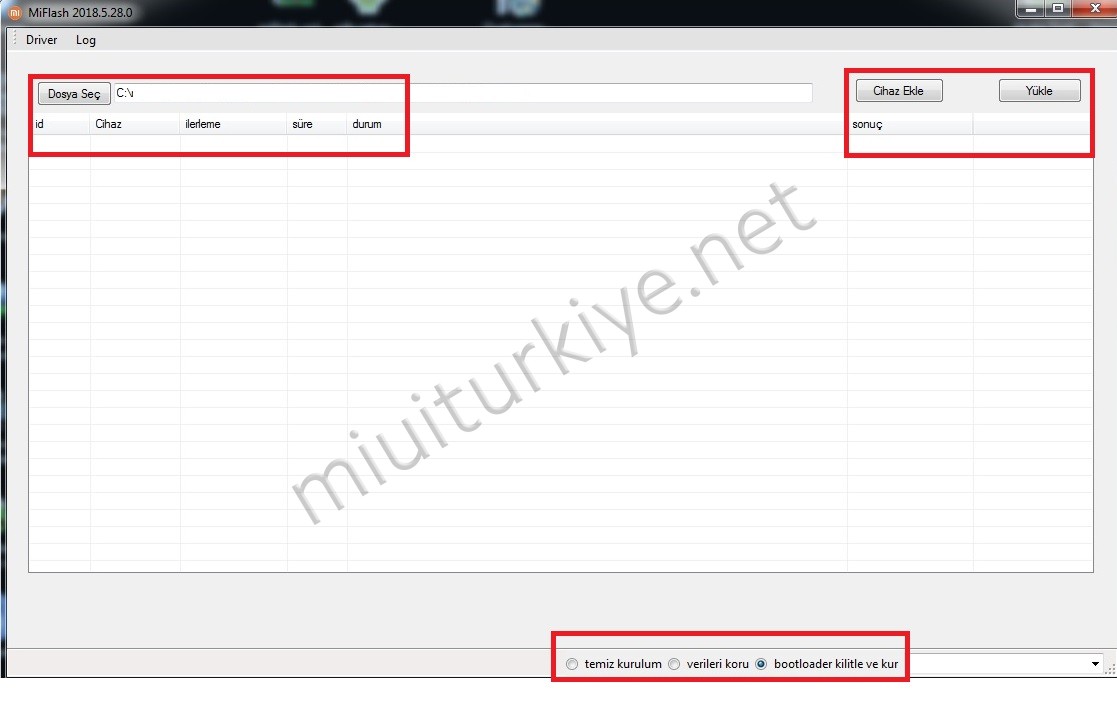The image size is (1117, 710).
Task: Choose the verileri koru radio option
Action: 674,664
